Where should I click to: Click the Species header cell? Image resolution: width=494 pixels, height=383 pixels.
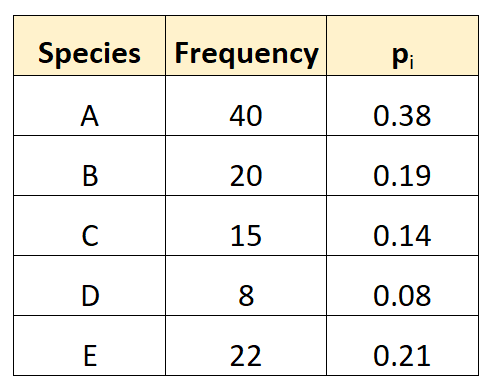click(x=89, y=45)
